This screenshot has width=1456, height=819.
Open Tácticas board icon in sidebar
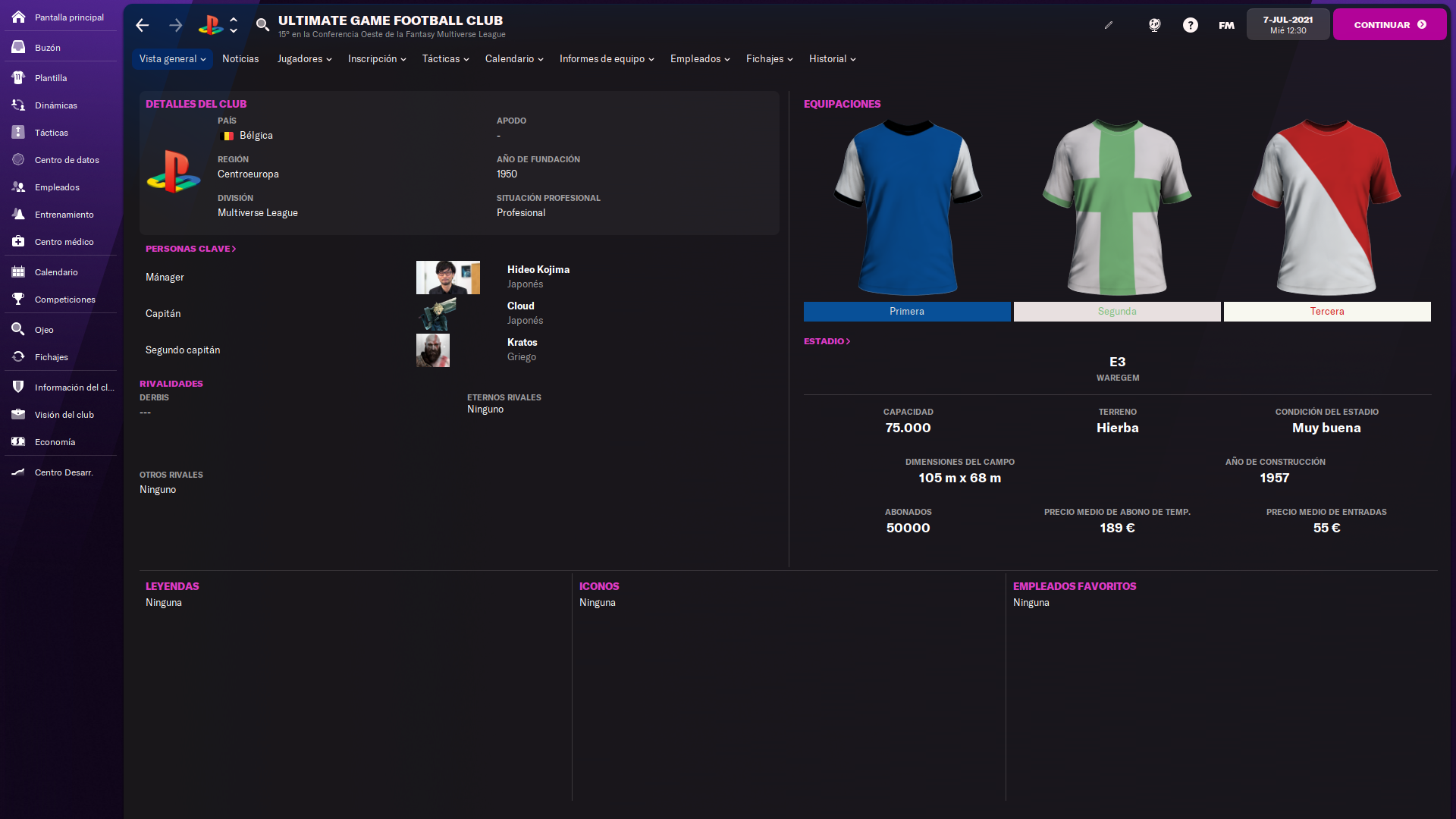click(18, 132)
